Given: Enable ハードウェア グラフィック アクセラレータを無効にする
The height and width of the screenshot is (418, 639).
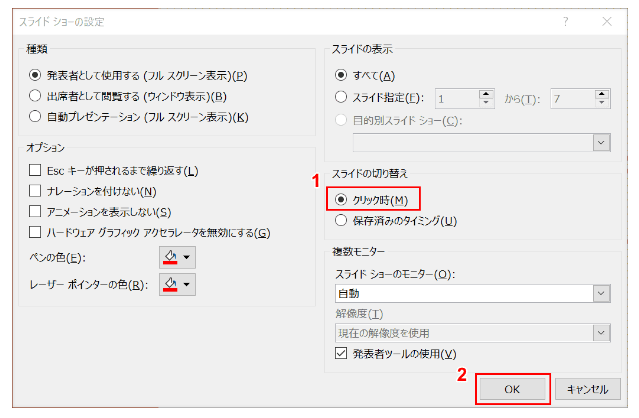Looking at the screenshot, I should coord(36,233).
